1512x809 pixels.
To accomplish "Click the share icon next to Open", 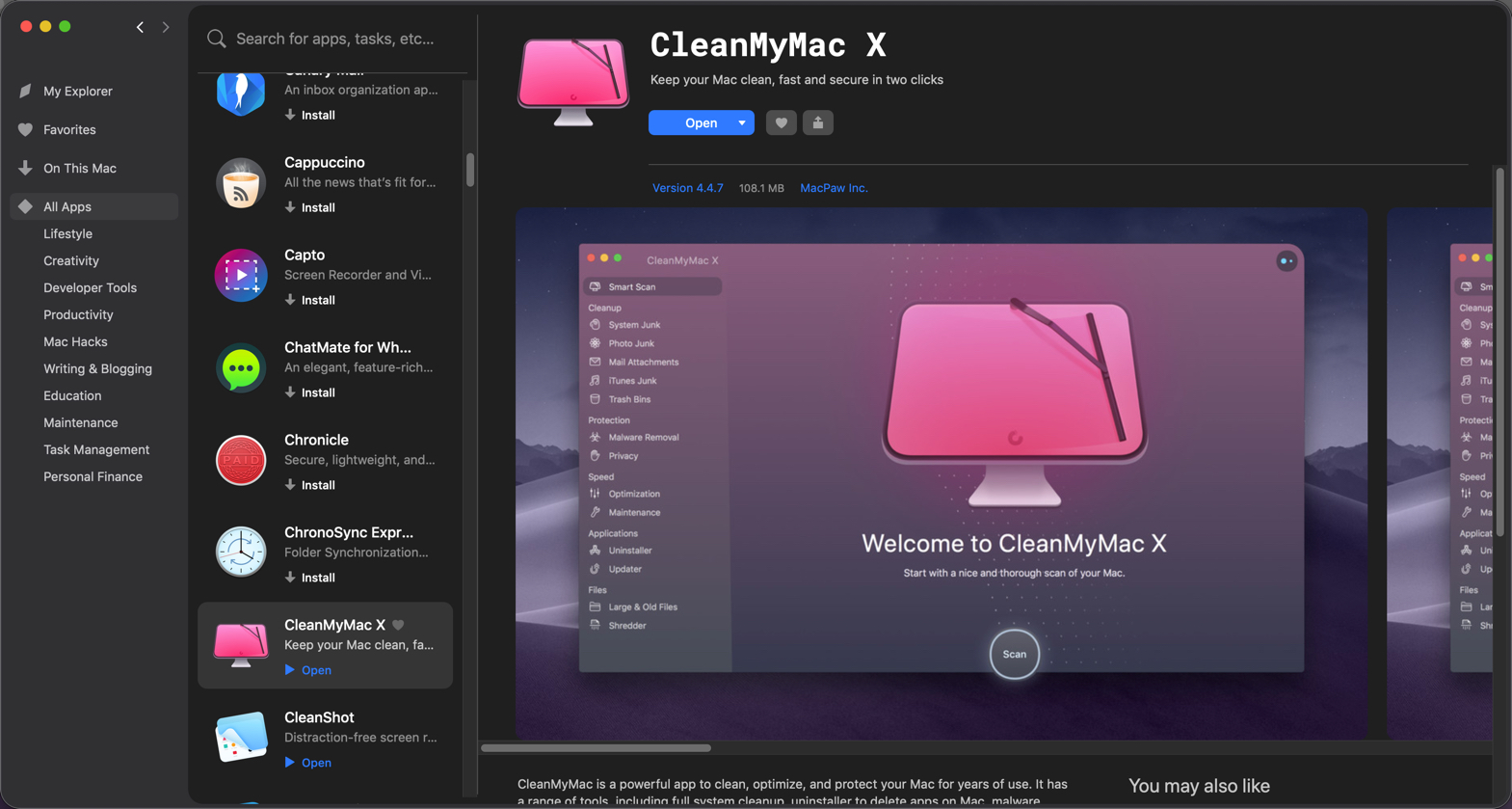I will click(x=818, y=122).
